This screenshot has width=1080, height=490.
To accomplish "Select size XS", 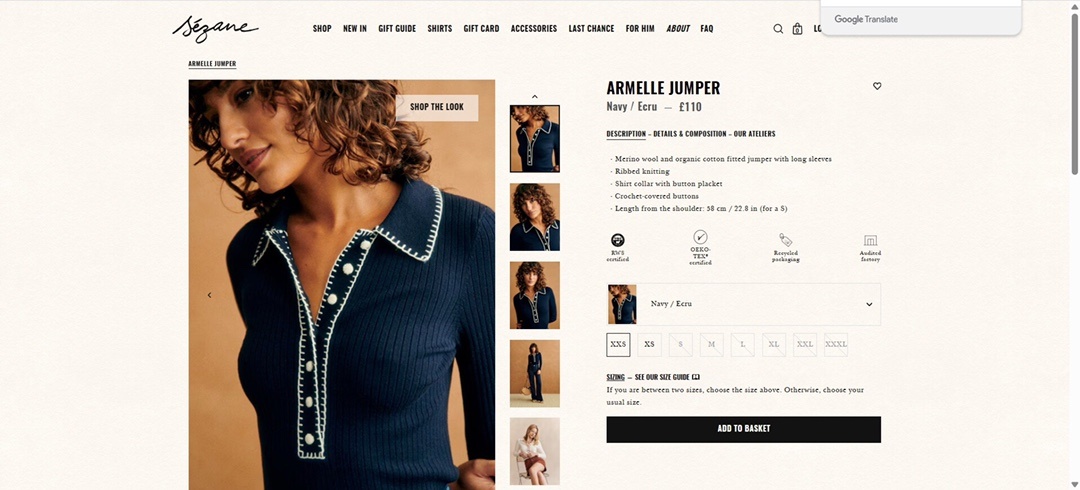I will click(649, 345).
